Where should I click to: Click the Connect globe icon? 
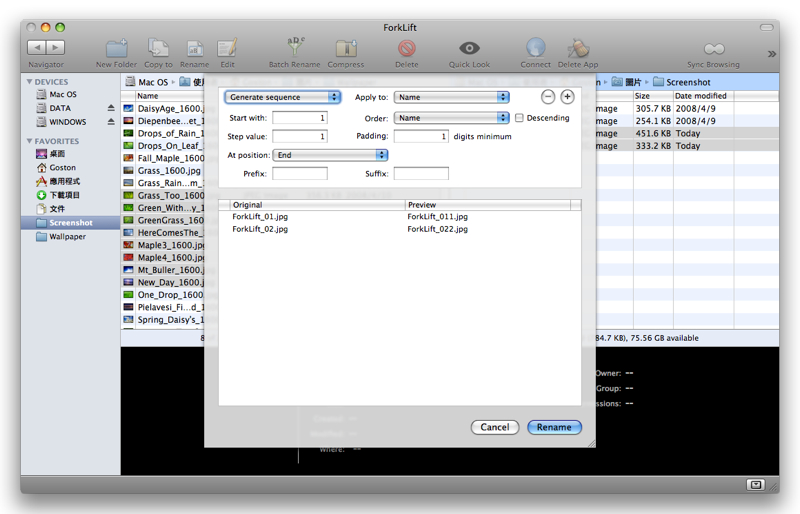point(535,48)
